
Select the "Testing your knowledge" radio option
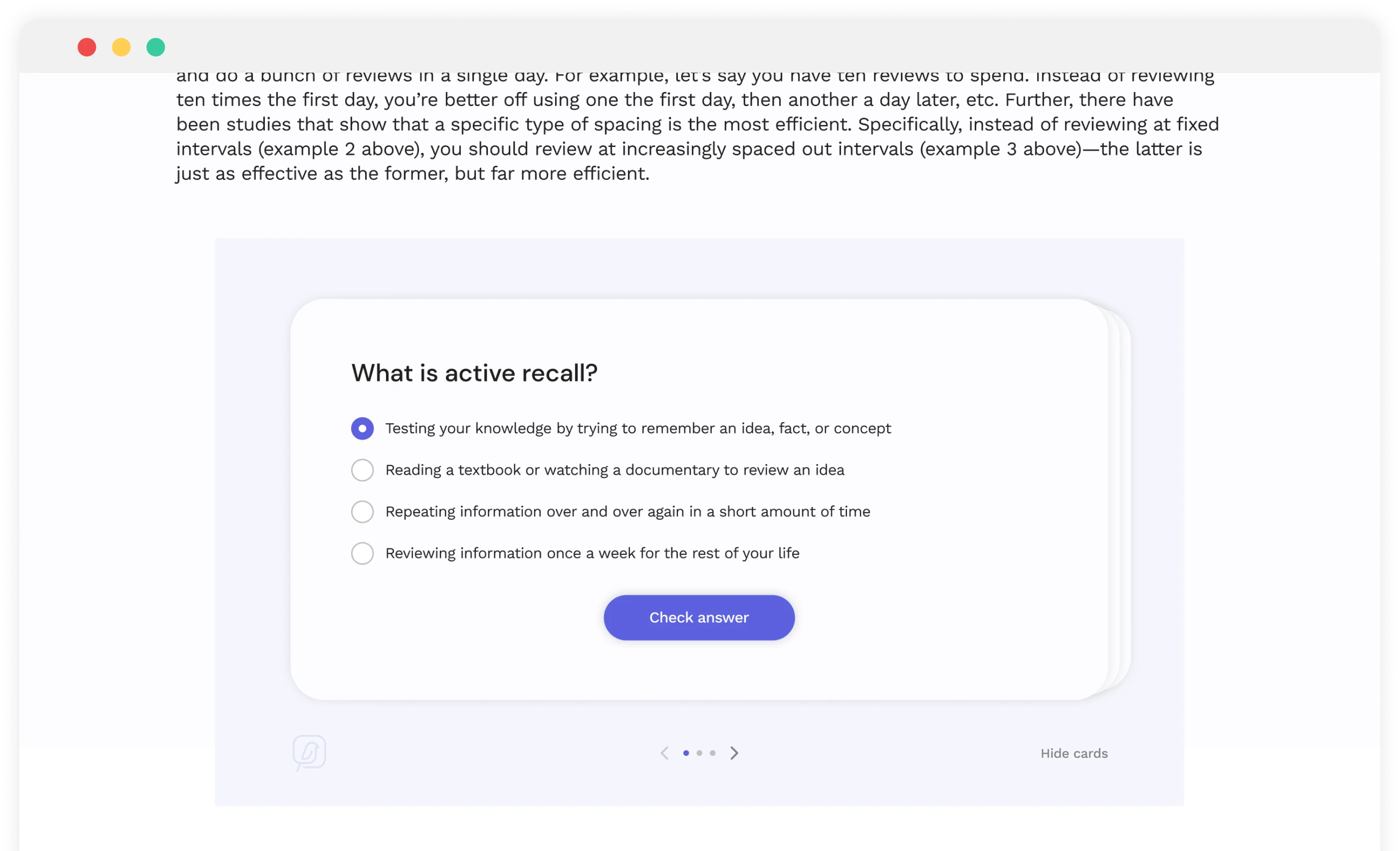pos(362,428)
